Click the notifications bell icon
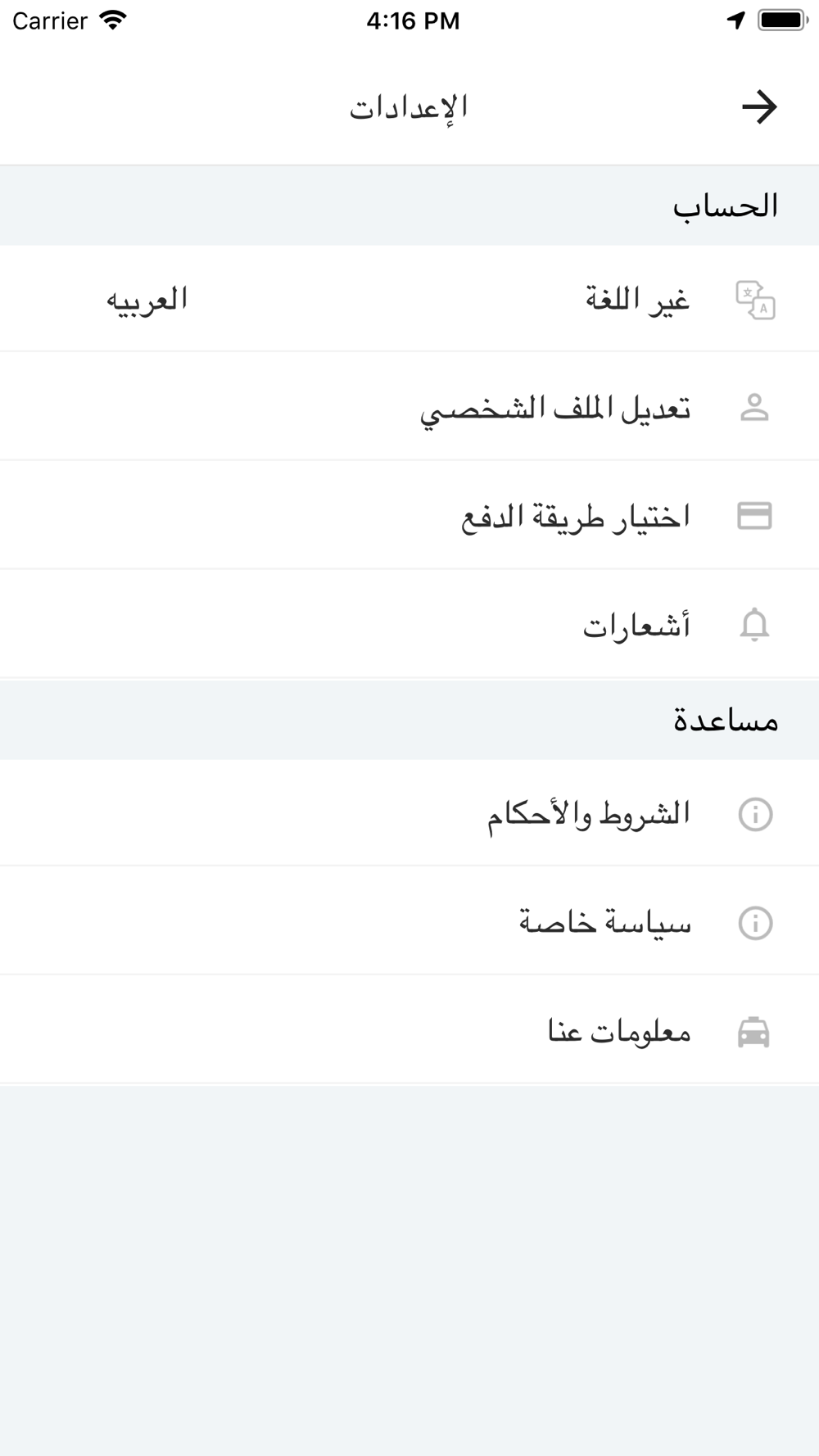This screenshot has height=1456, width=819. pos(754,625)
